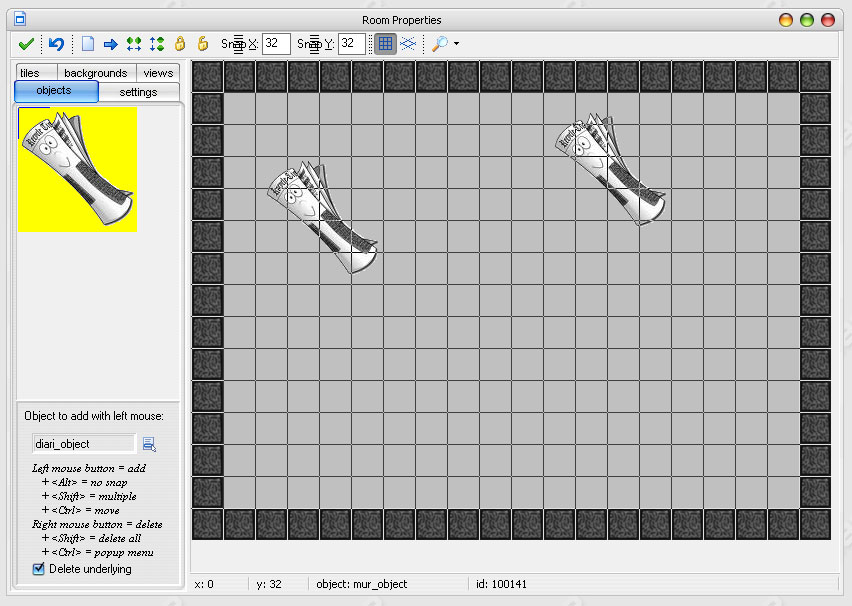Click the open padlock unlock instances icon
This screenshot has width=852, height=606.
click(x=202, y=44)
